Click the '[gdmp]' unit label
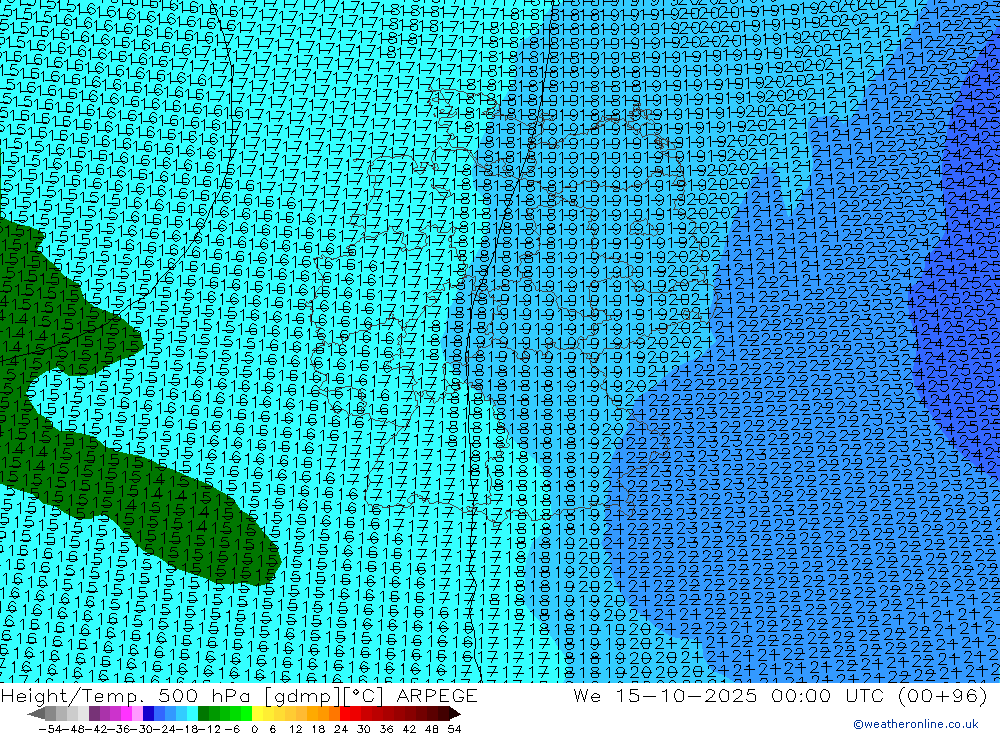Screen dimensions: 1000x733 pos(301,695)
